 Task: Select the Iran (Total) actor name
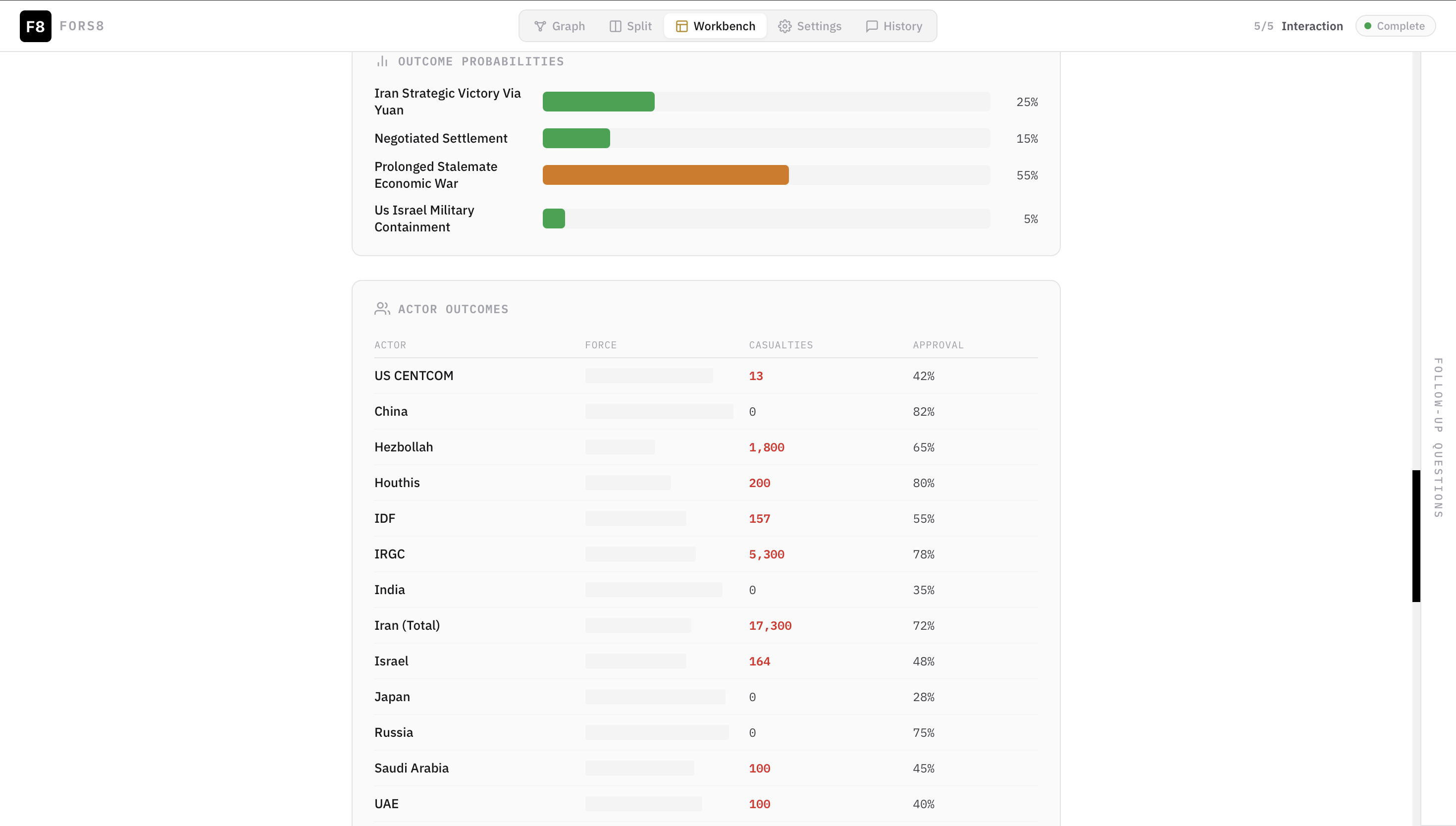[x=407, y=625]
